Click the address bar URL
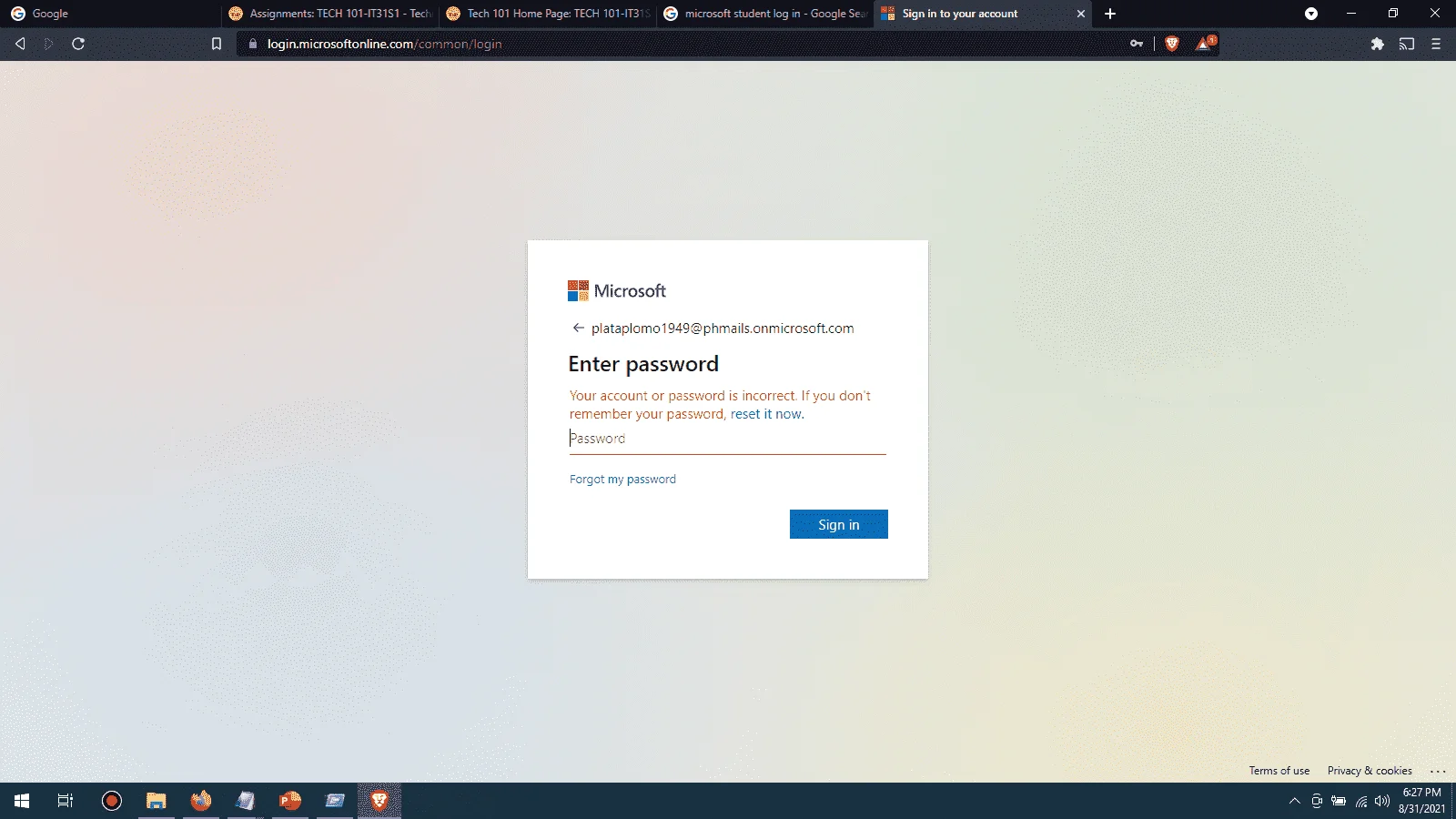Image resolution: width=1456 pixels, height=819 pixels. (384, 44)
